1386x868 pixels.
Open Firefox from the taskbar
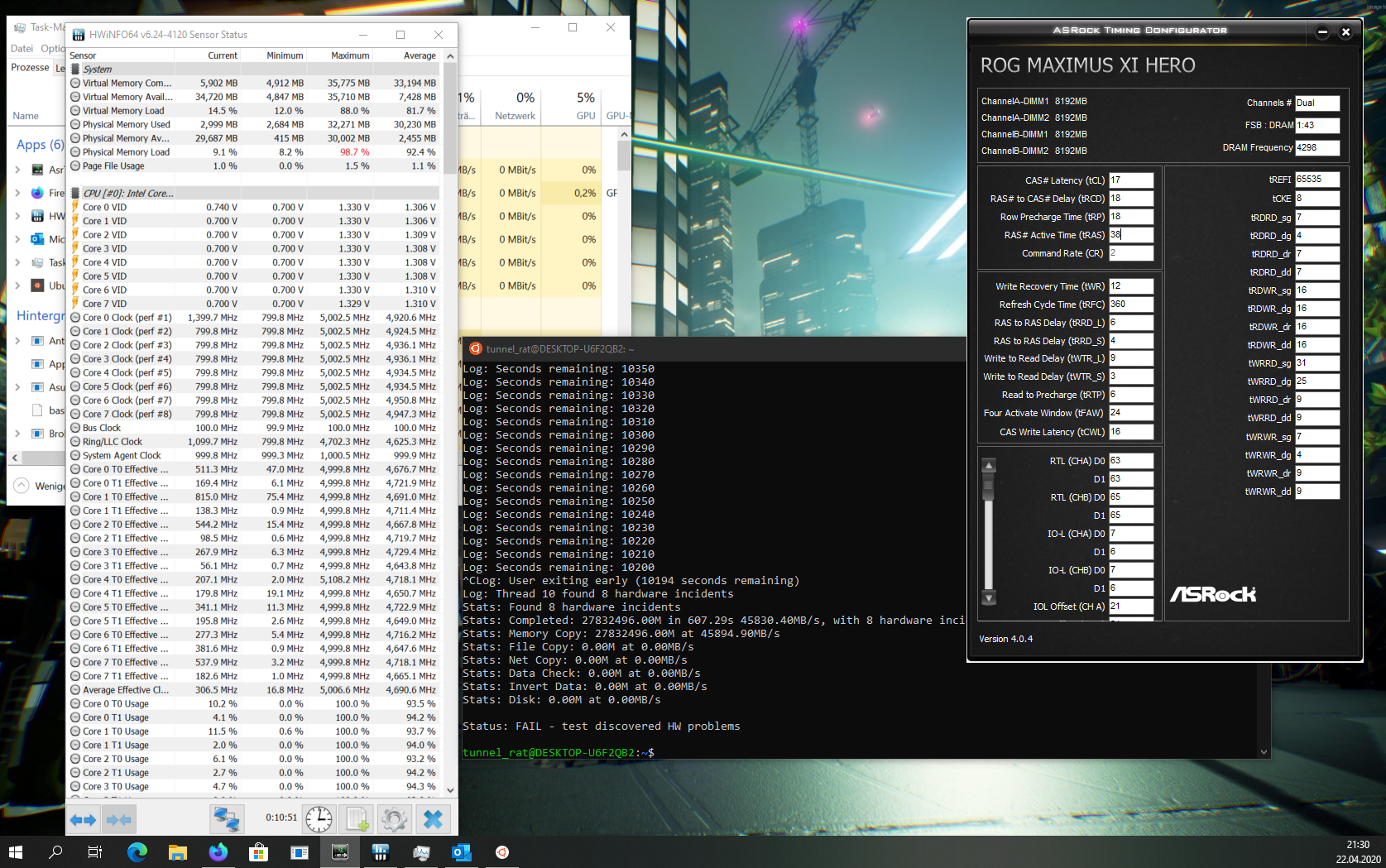pos(218,851)
